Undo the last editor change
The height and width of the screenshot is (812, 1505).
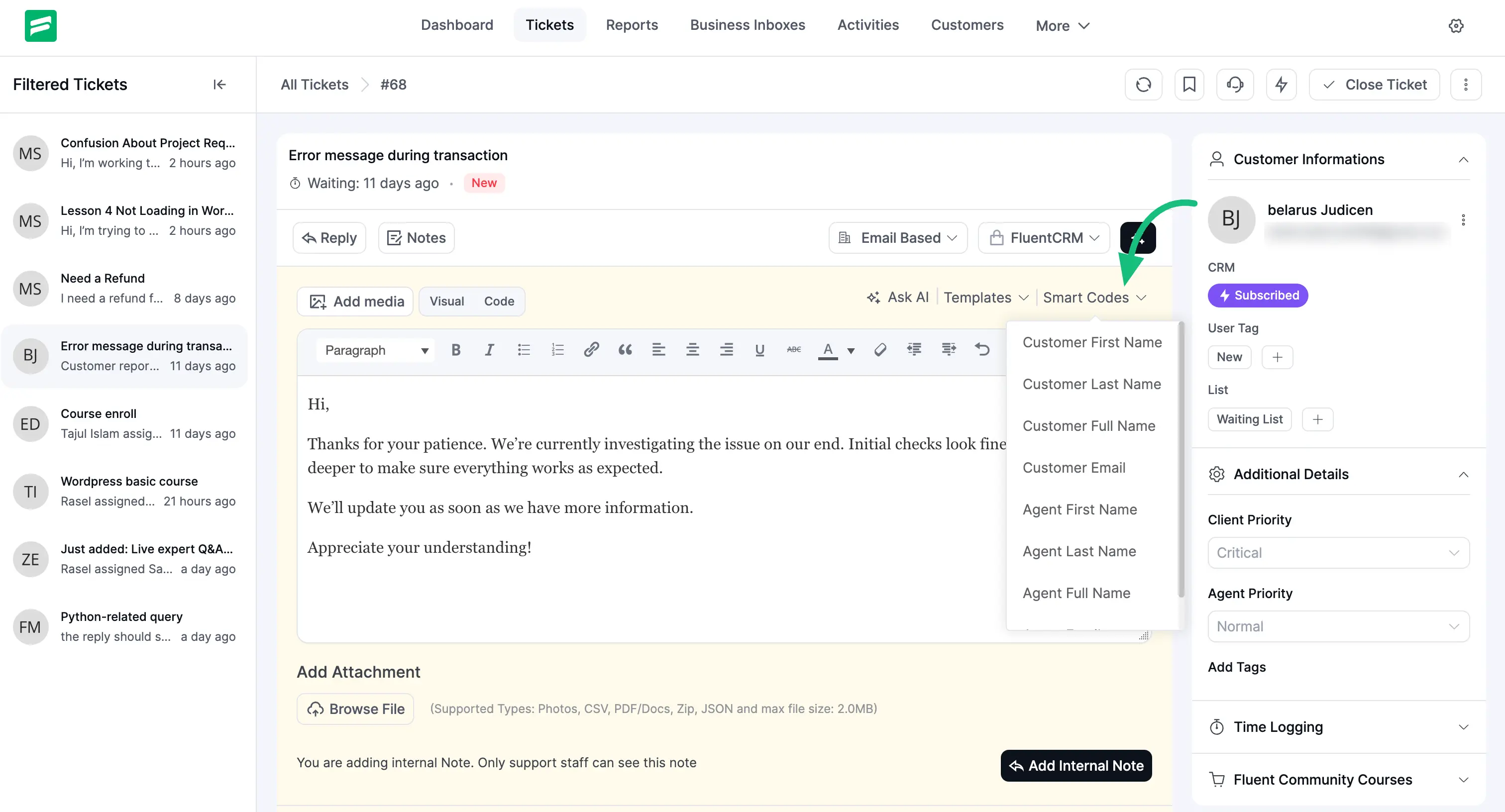[x=982, y=349]
